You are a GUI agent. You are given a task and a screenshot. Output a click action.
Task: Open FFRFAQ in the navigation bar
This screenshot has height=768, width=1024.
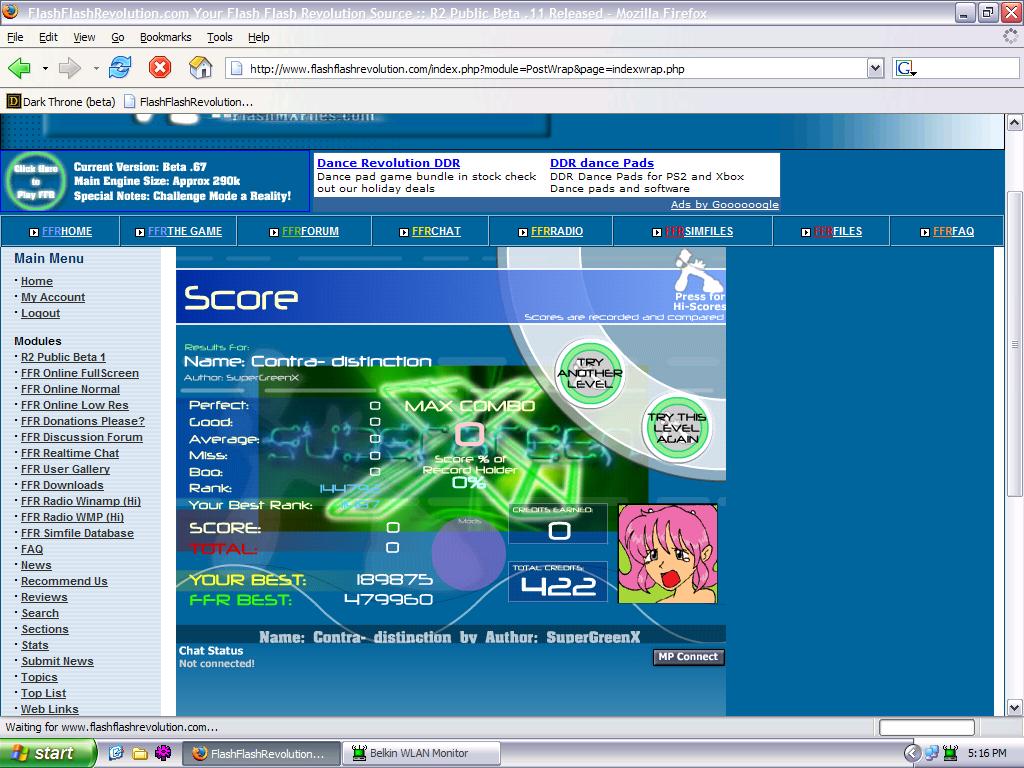(953, 231)
